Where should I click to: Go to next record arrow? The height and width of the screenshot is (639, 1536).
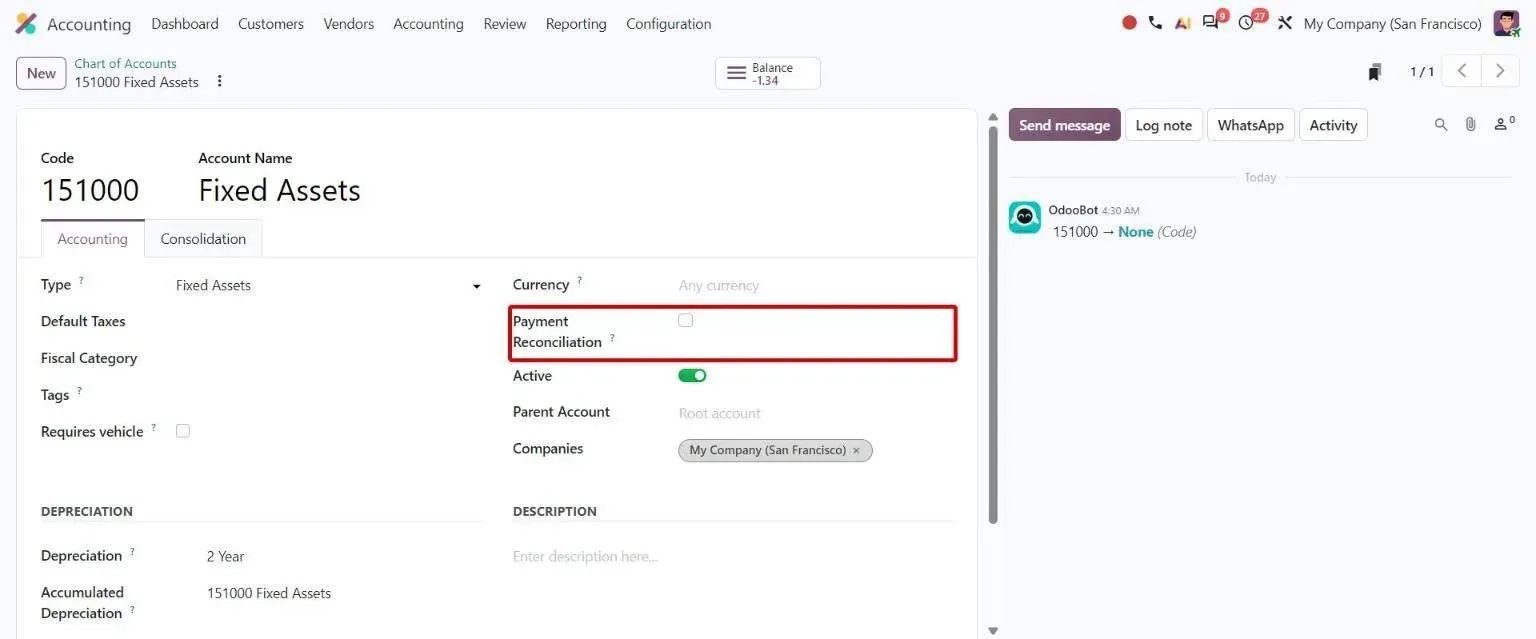[x=1499, y=71]
